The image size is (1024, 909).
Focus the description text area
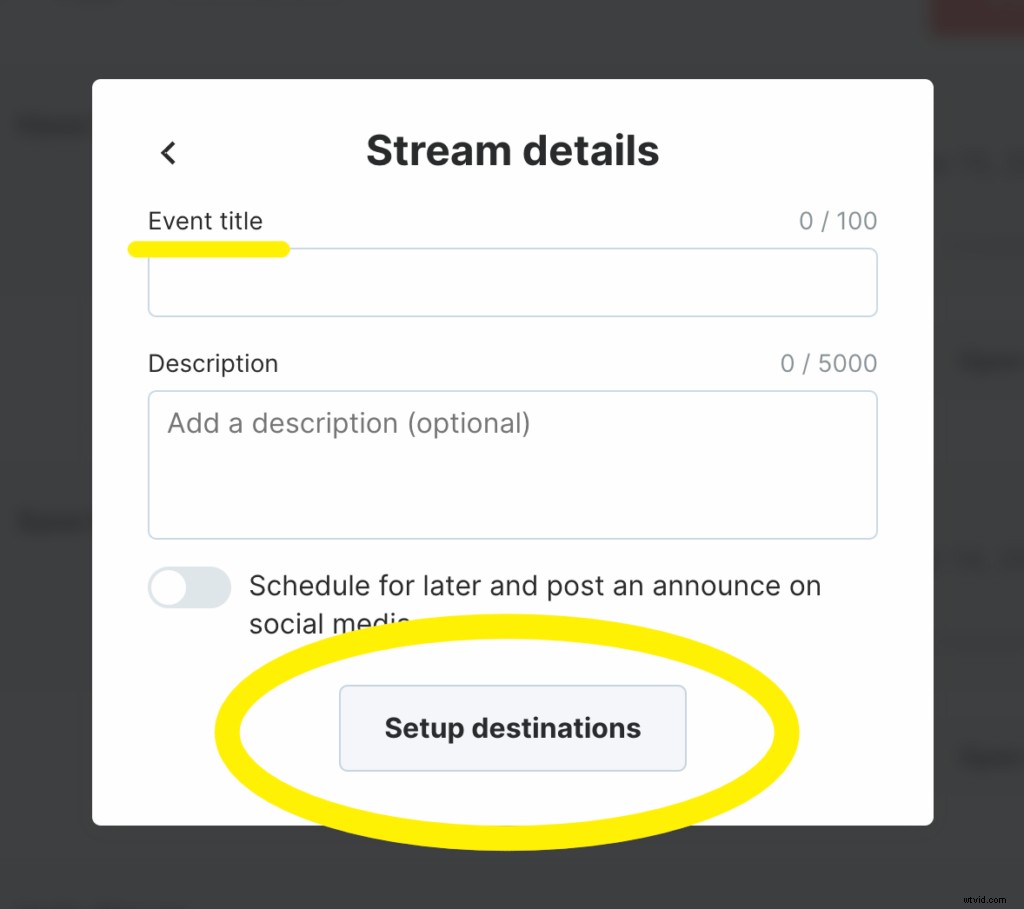512,465
